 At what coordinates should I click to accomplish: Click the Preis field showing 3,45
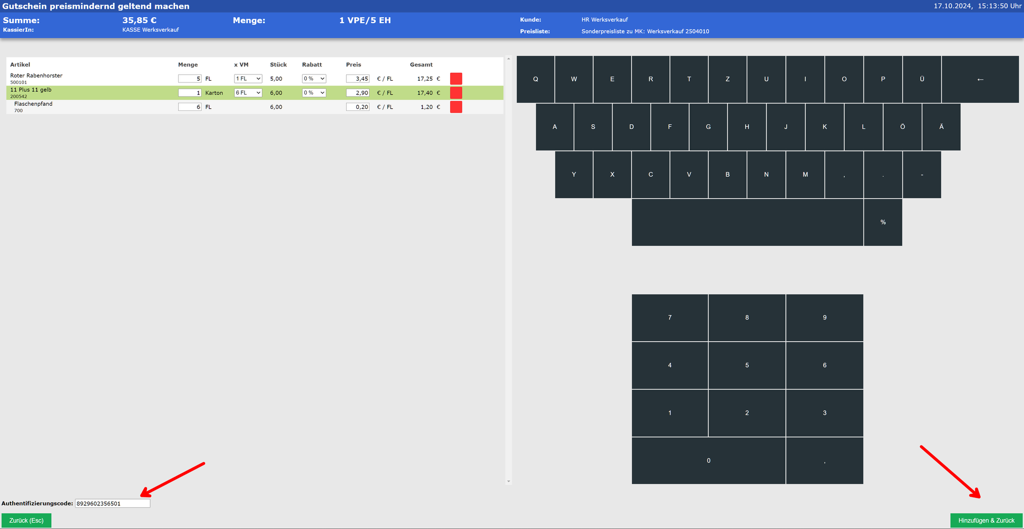pyautogui.click(x=358, y=78)
